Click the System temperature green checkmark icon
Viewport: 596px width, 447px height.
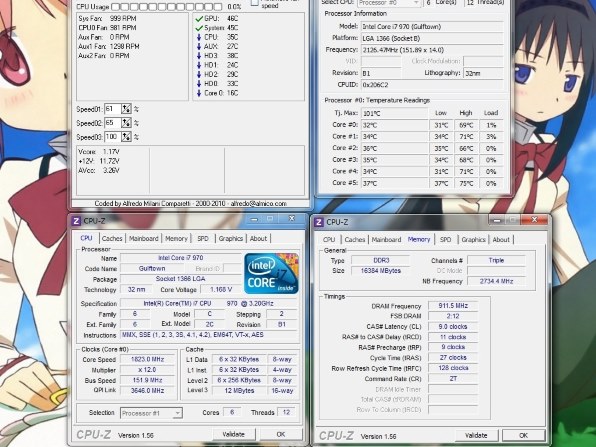point(199,28)
